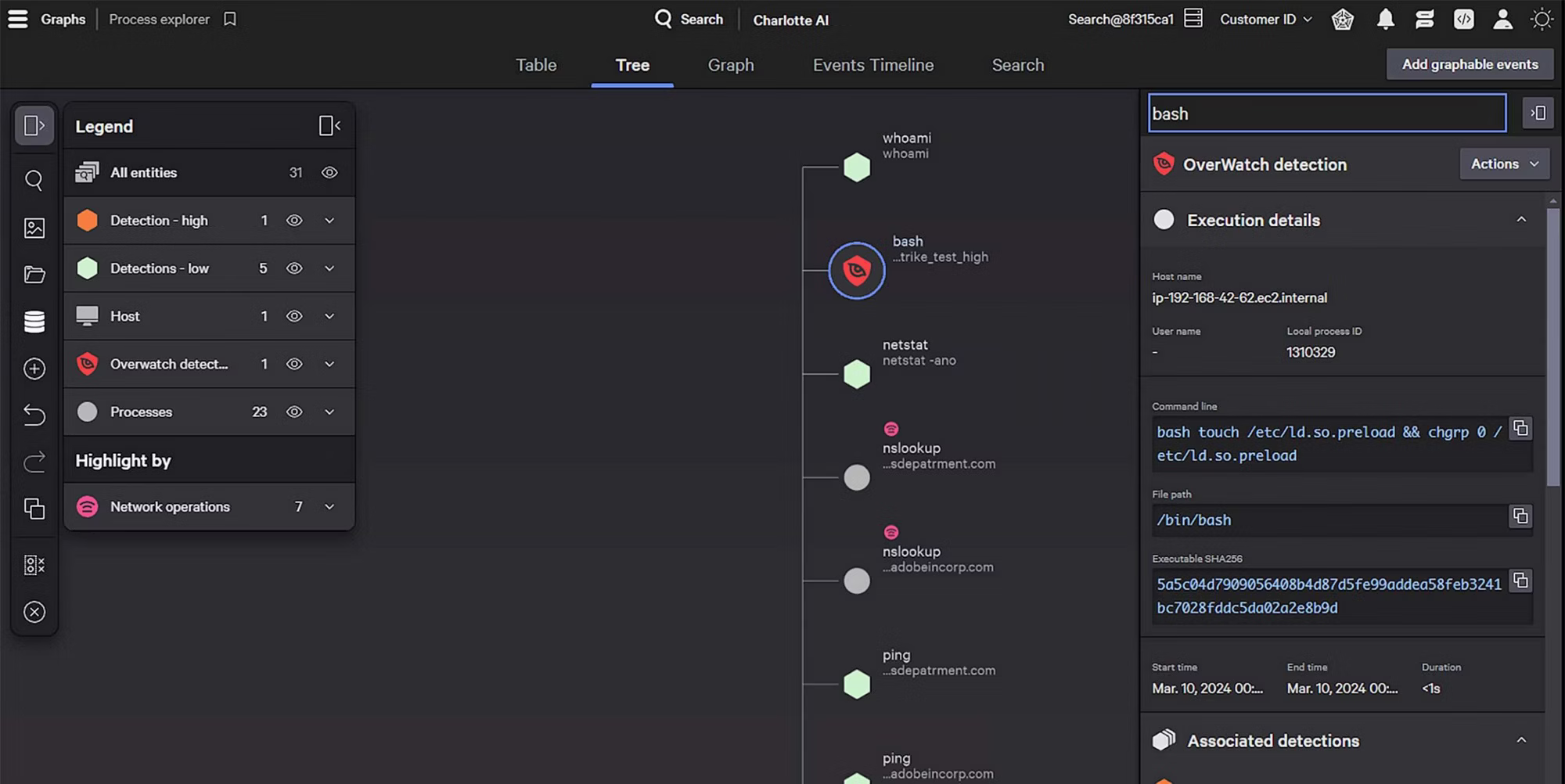Screen dimensions: 1565x784
Task: Click the undo arrow in left sidebar
Action: pyautogui.click(x=34, y=415)
